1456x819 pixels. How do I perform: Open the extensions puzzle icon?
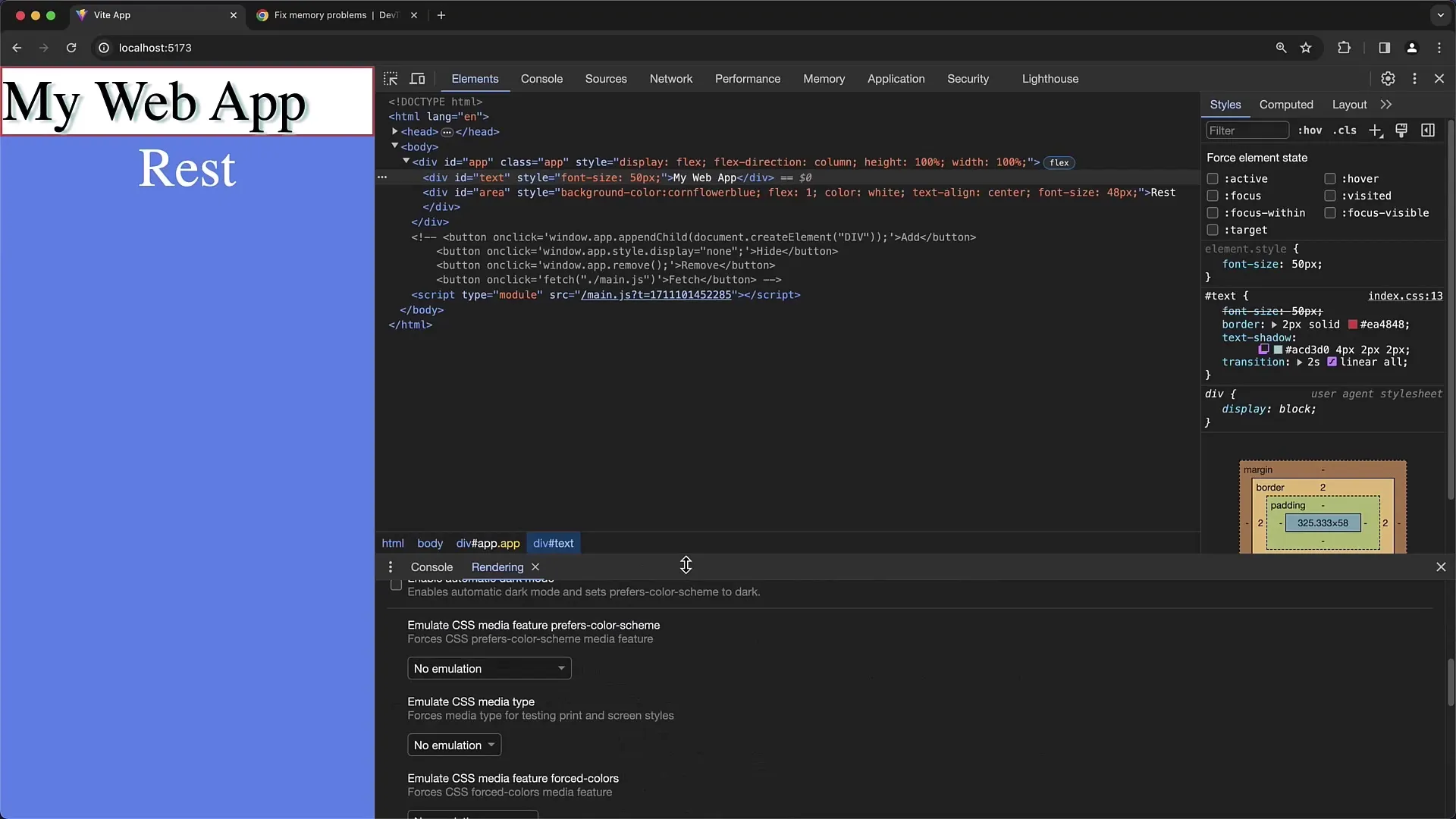pyautogui.click(x=1344, y=48)
